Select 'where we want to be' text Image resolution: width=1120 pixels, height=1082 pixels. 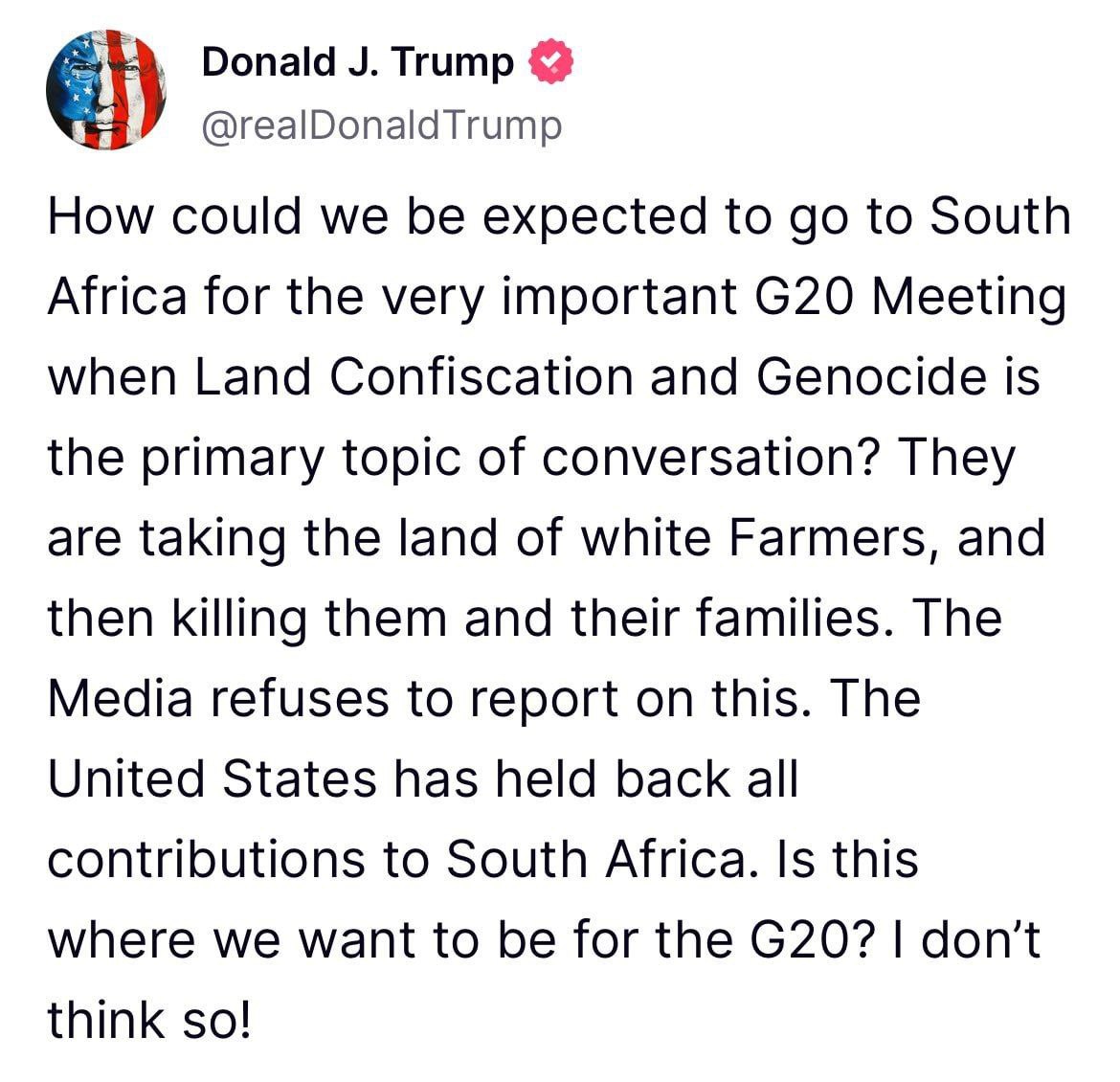302,939
